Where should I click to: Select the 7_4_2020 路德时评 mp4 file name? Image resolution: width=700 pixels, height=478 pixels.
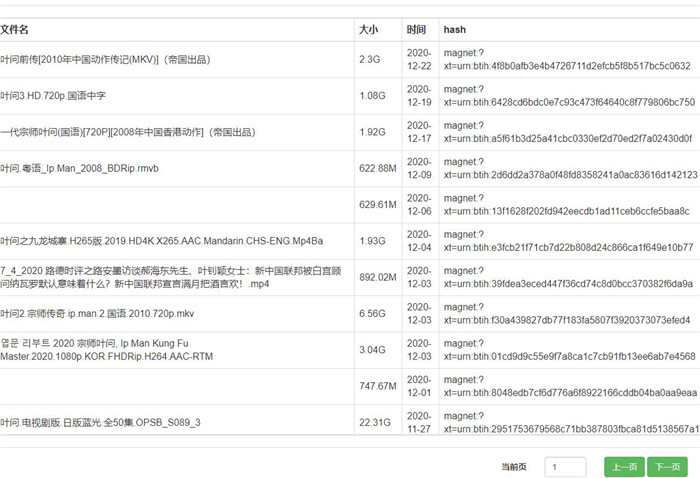click(x=171, y=277)
